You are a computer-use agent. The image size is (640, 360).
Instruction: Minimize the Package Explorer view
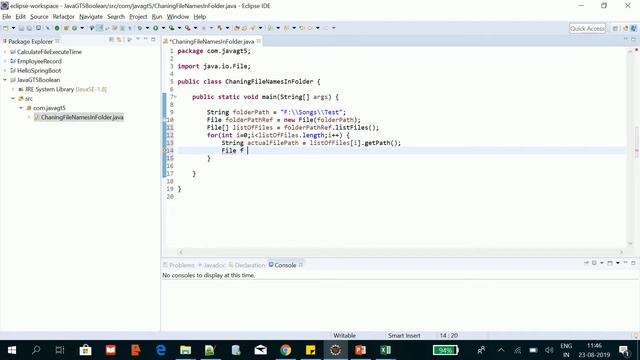[x=145, y=39]
